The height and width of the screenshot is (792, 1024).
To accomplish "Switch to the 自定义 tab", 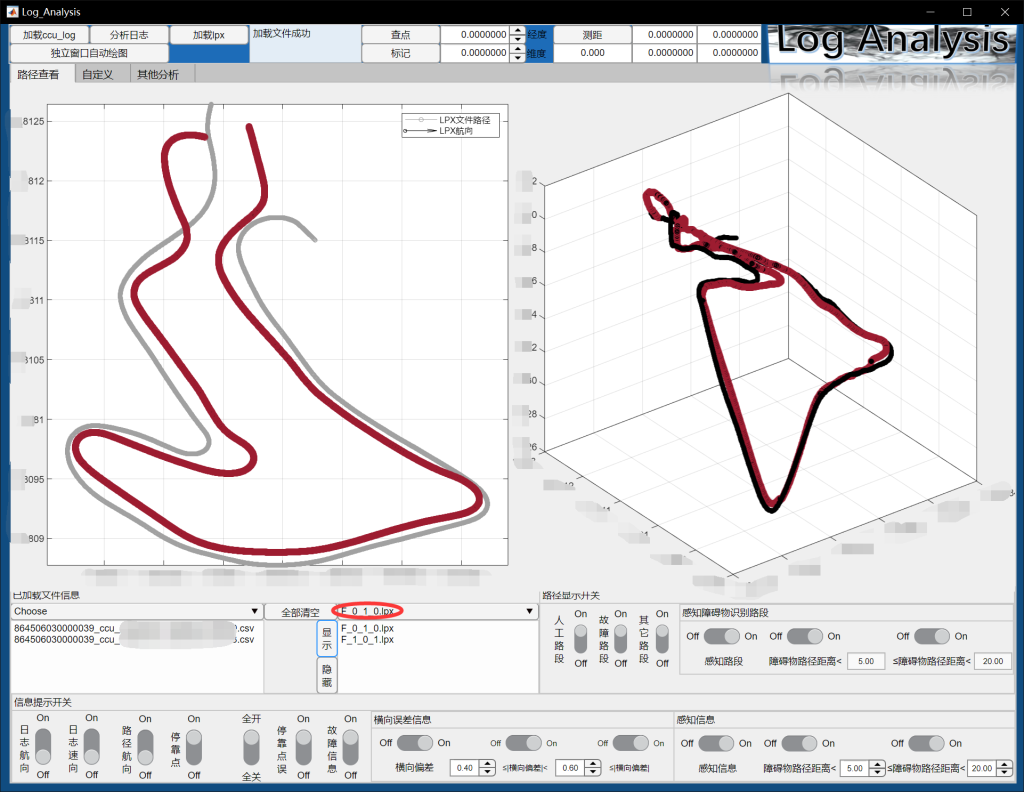I will (97, 74).
